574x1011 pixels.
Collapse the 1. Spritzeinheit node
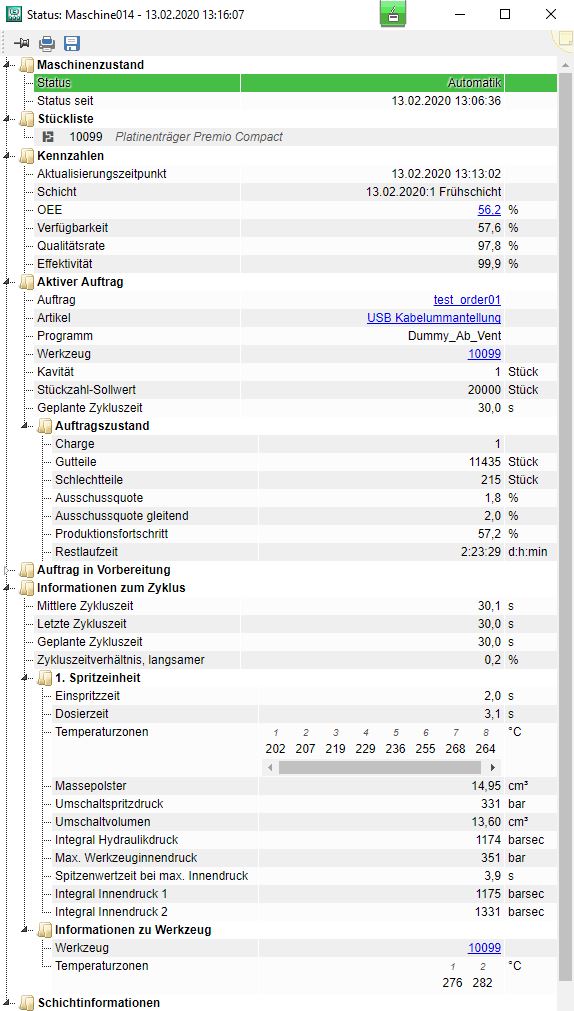26,678
